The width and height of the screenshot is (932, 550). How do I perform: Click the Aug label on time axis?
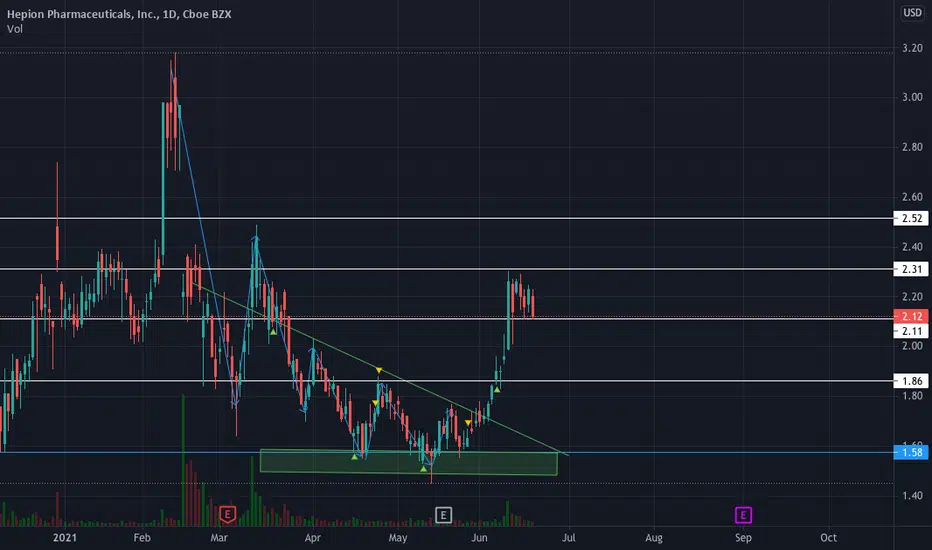coord(654,538)
